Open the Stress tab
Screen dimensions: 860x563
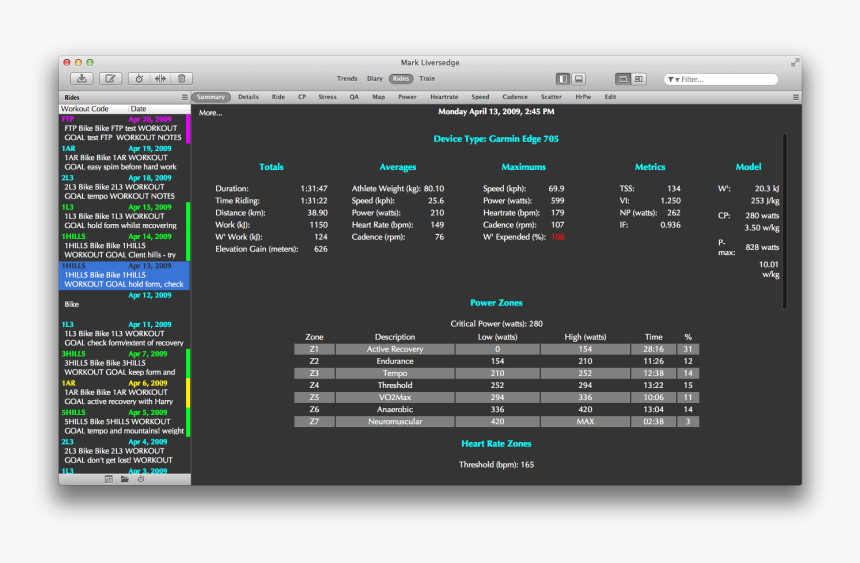click(327, 97)
